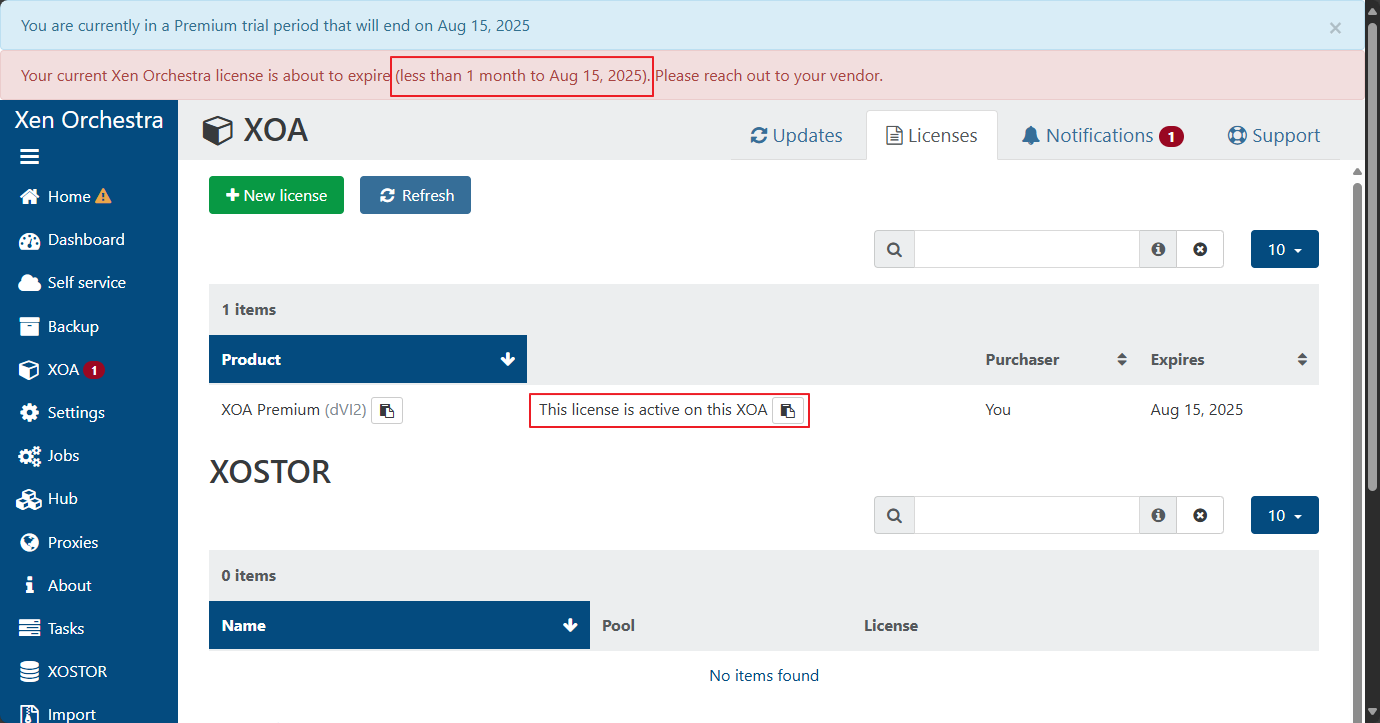Click the Notifications count badge
The image size is (1380, 723).
(x=1171, y=136)
